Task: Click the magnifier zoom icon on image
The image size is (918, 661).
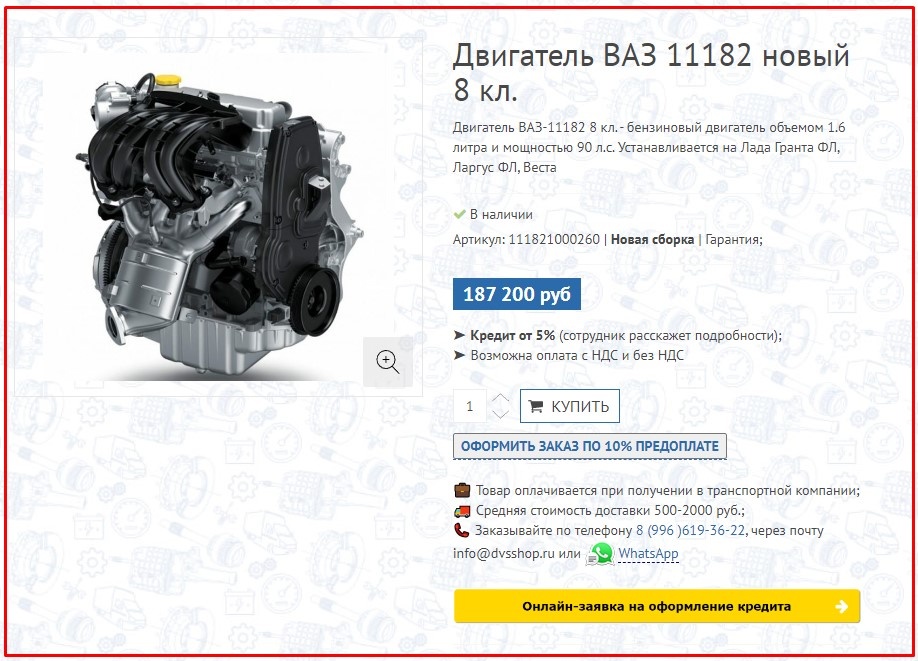Action: coord(388,362)
